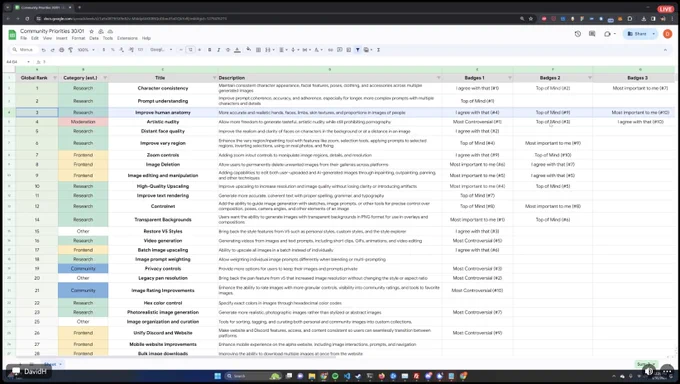This screenshot has height=384, width=680.
Task: Open the cell borders tool
Action: pyautogui.click(x=258, y=50)
